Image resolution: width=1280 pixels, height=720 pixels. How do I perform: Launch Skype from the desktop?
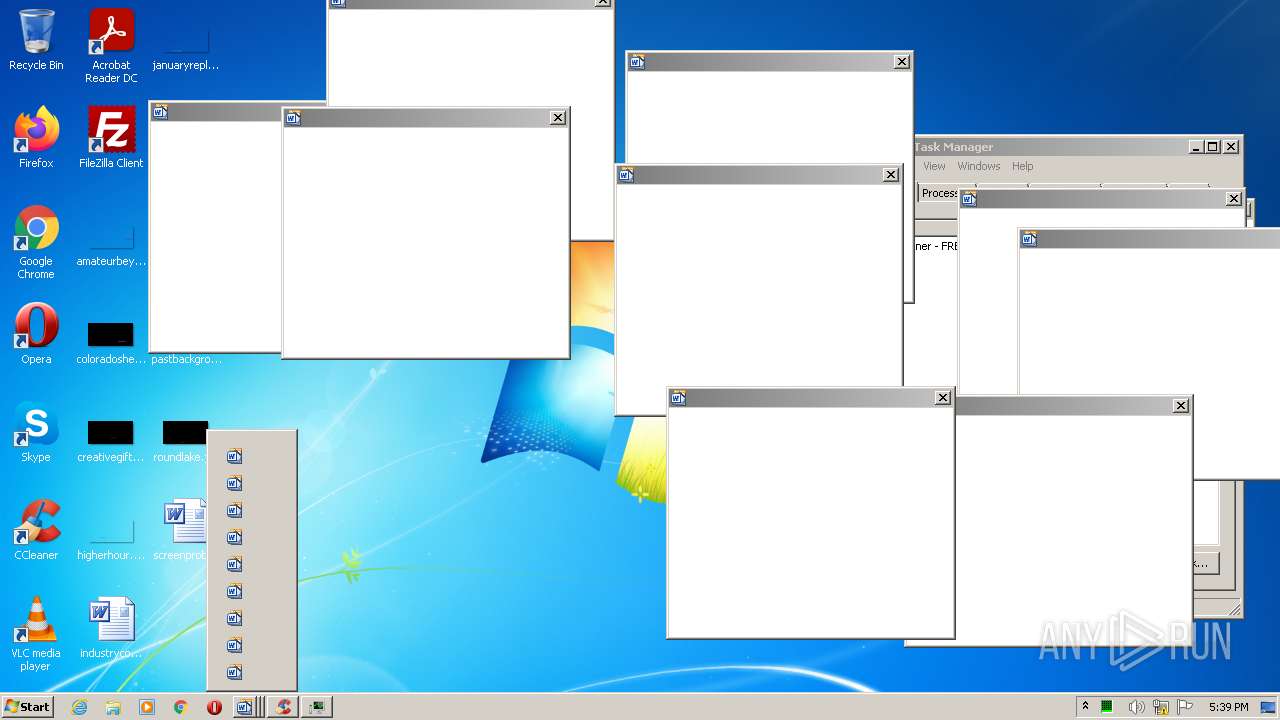tap(36, 432)
